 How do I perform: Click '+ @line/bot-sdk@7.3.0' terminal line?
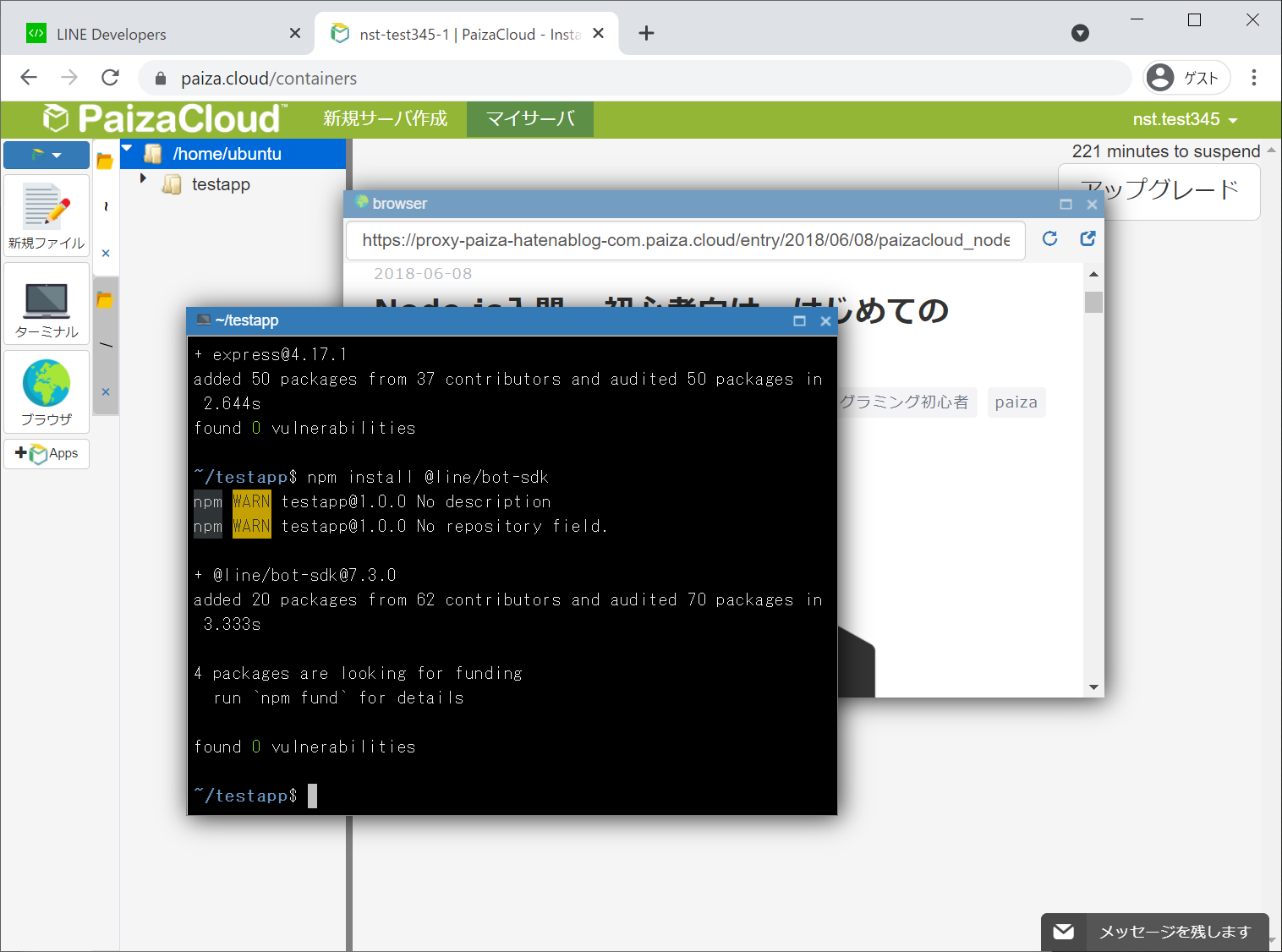click(295, 575)
